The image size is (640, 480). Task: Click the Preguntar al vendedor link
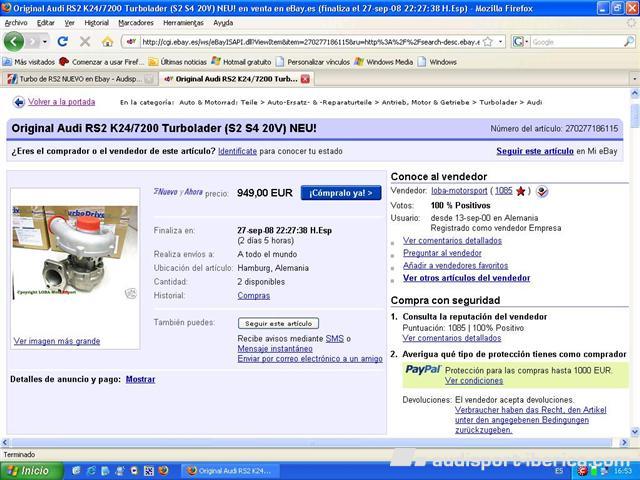[442, 253]
